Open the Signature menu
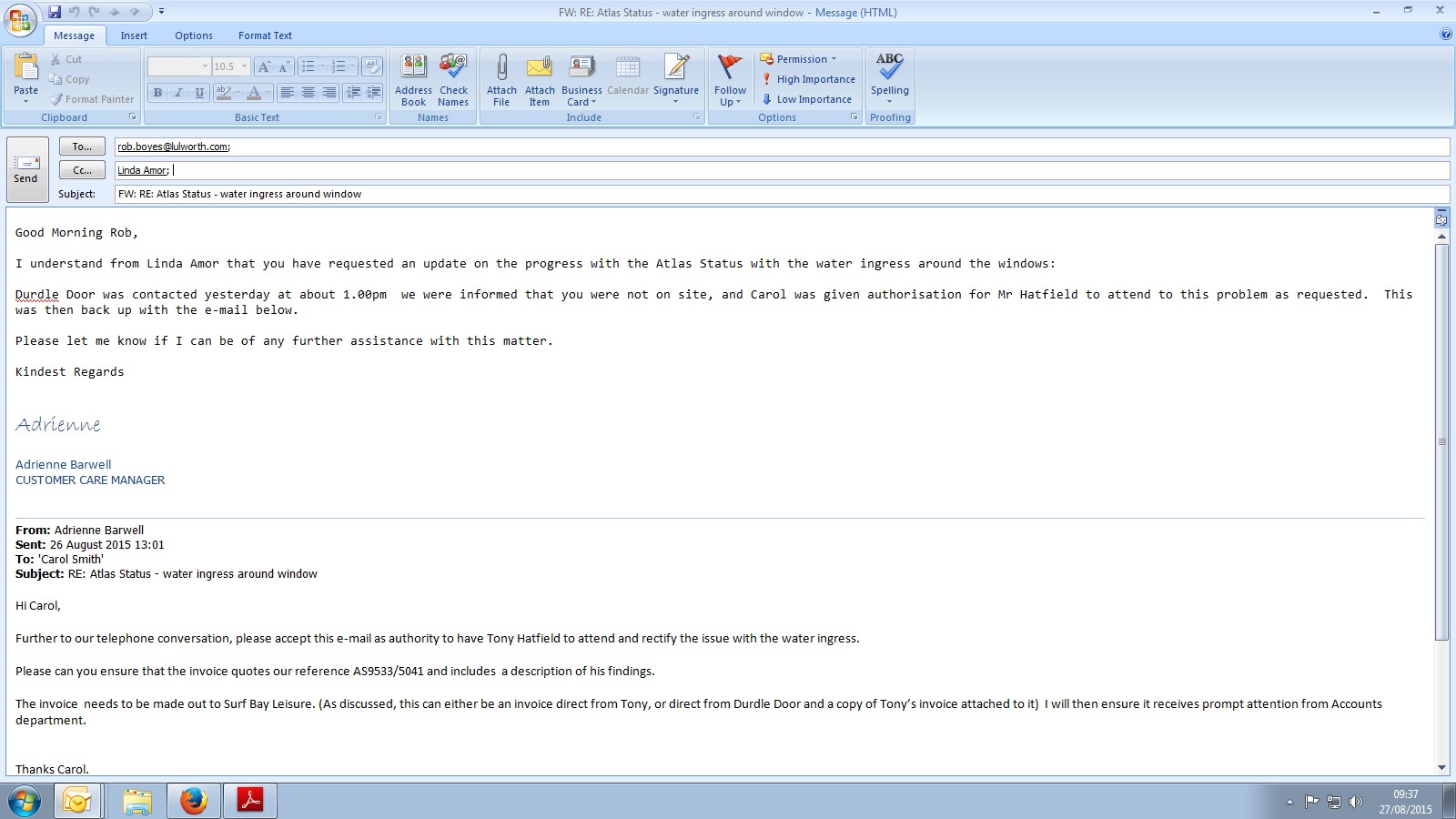Screen dimensions: 1456x819 [676, 80]
